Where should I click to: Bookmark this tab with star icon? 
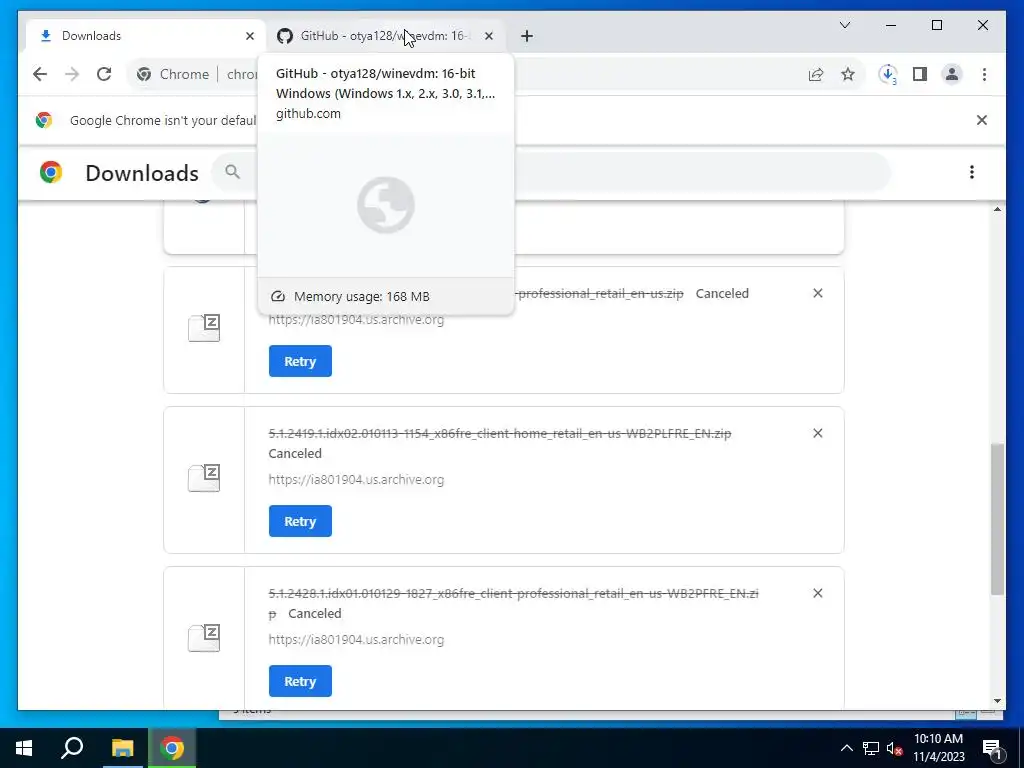[848, 74]
